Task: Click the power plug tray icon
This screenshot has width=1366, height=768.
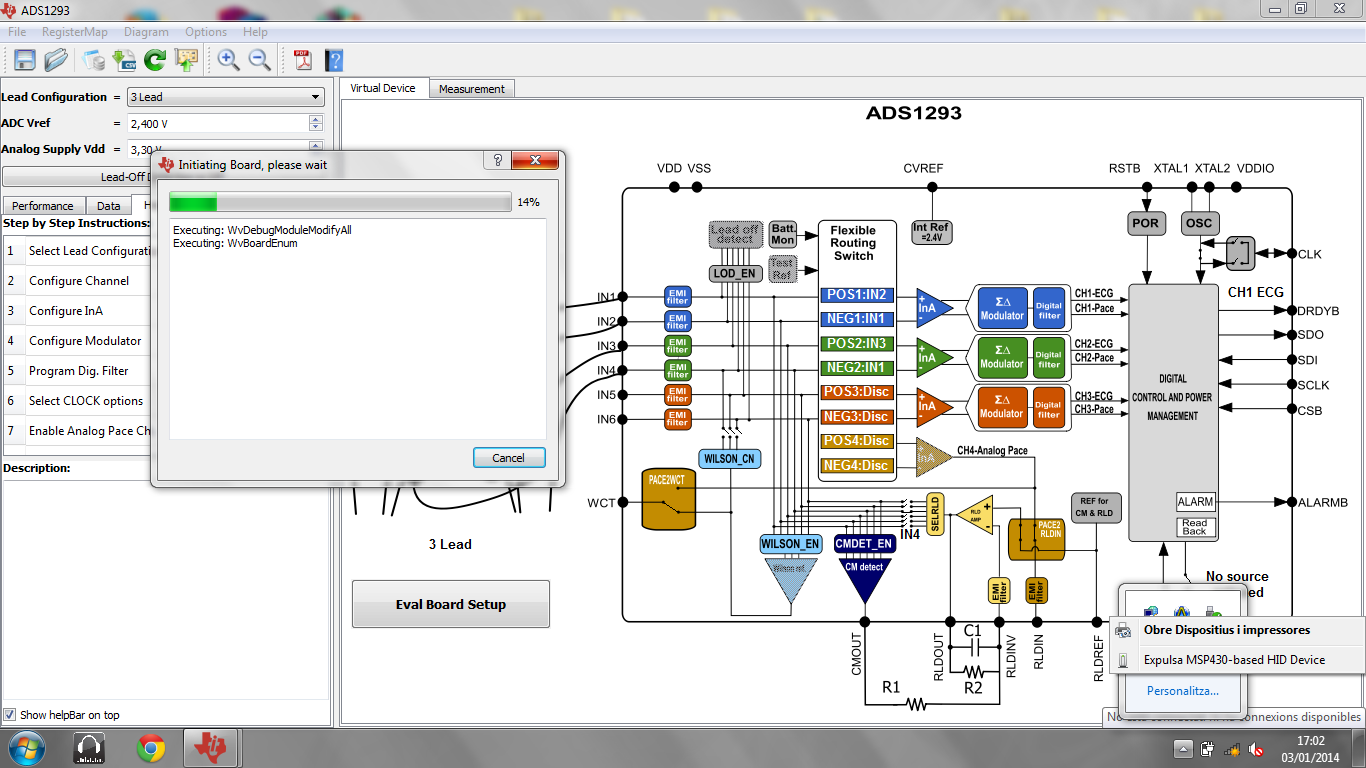Action: 1208,749
